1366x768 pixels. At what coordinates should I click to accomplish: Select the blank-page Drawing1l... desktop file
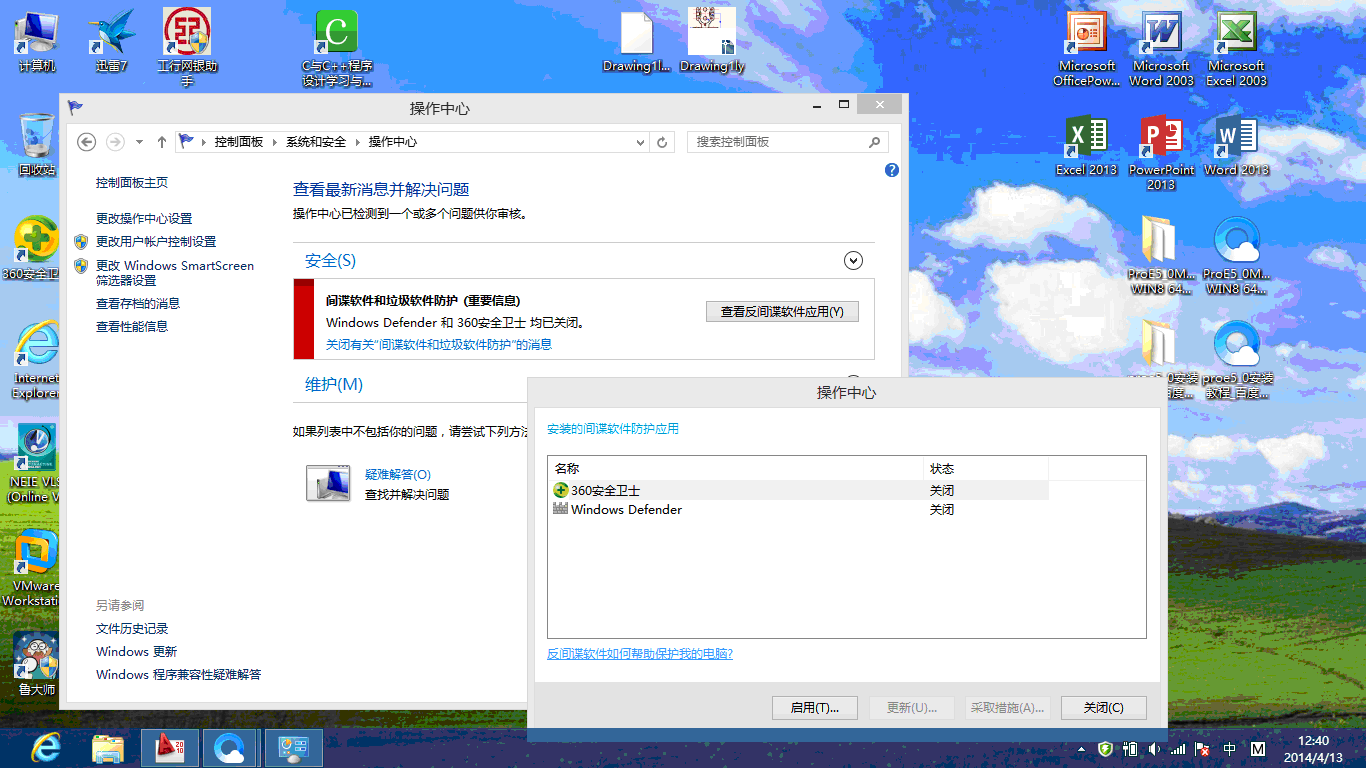point(637,40)
